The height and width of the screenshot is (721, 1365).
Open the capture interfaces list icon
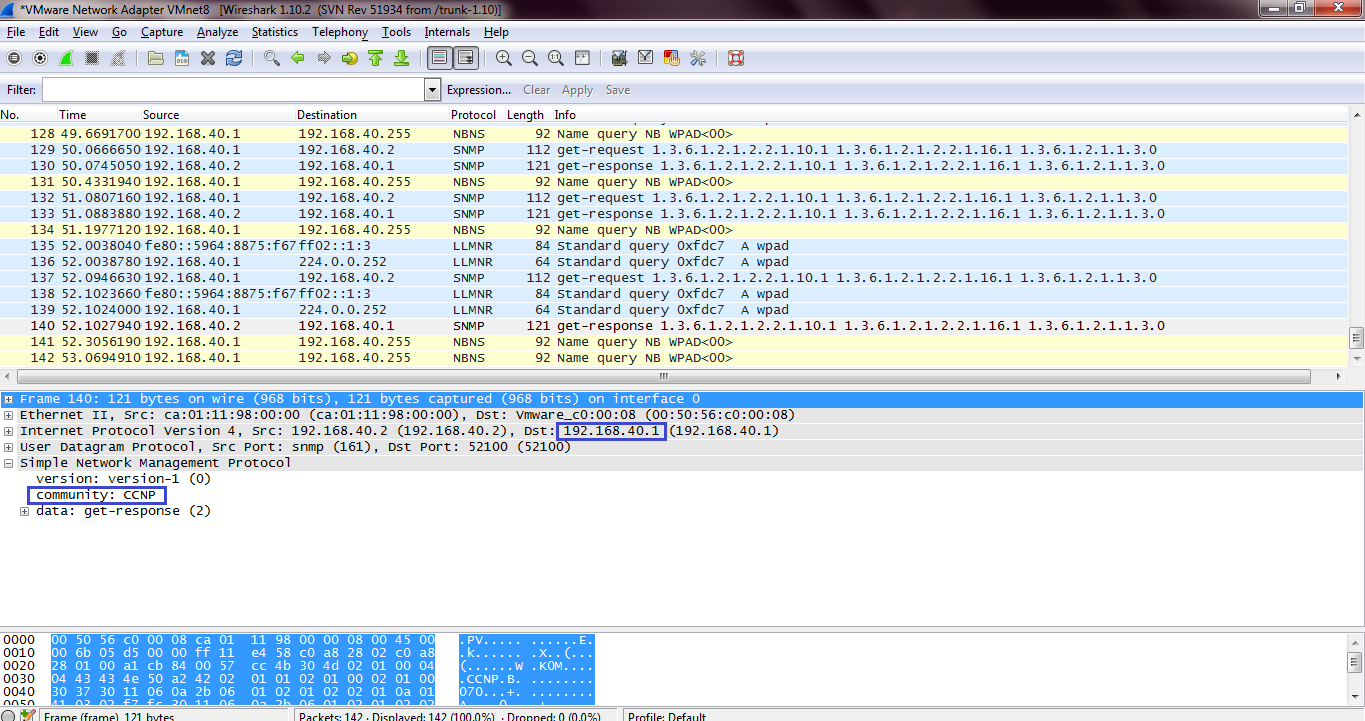click(14, 58)
